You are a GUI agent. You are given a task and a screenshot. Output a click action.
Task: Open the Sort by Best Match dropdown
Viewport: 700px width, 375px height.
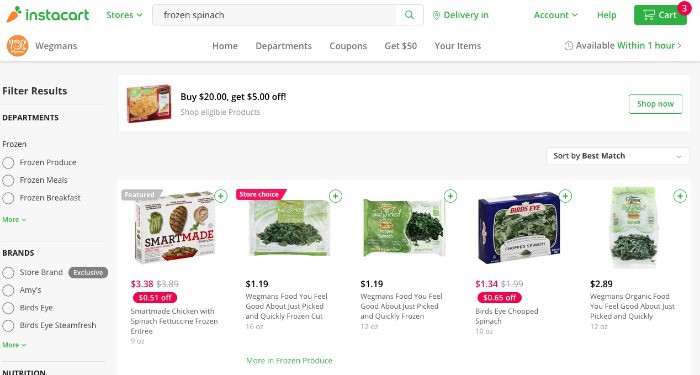tap(618, 156)
